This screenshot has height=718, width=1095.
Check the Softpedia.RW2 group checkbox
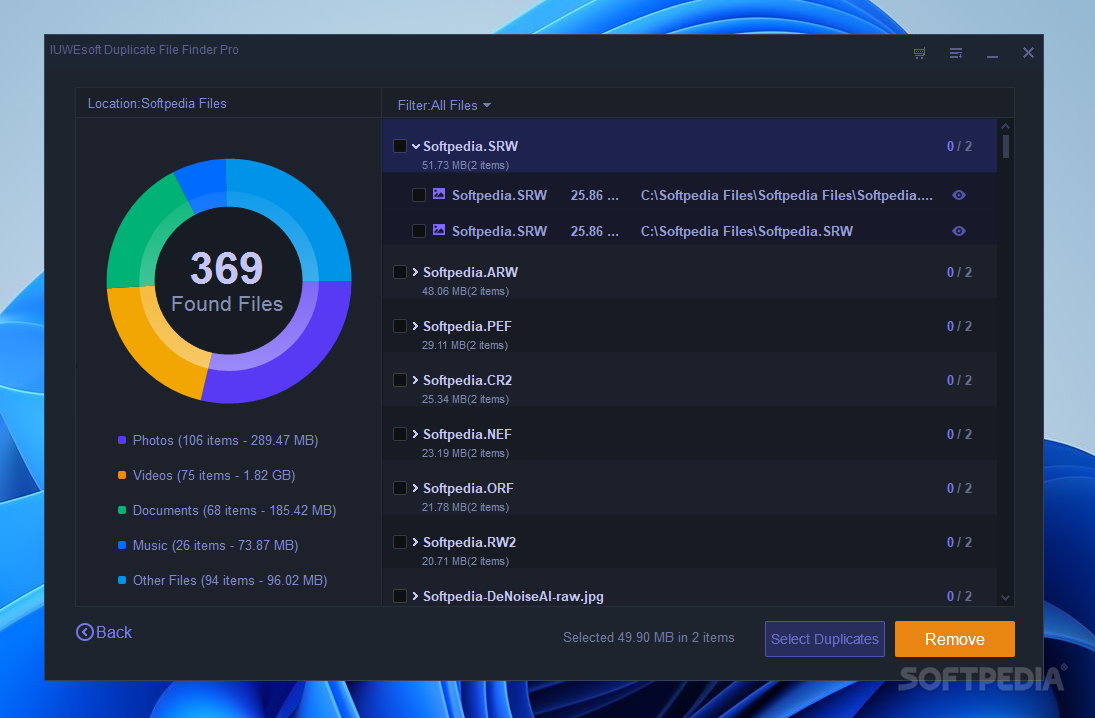[x=400, y=542]
